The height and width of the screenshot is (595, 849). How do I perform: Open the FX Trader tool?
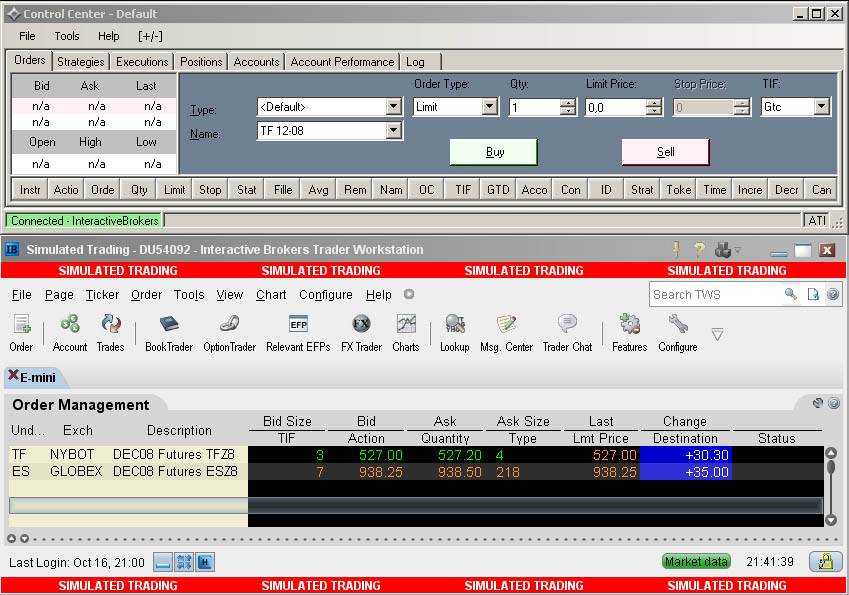361,332
